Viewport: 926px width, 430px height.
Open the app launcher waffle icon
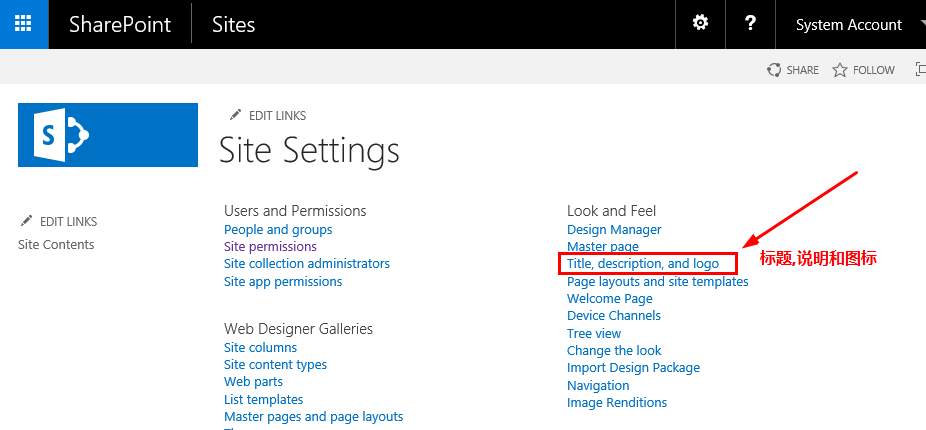[x=24, y=24]
